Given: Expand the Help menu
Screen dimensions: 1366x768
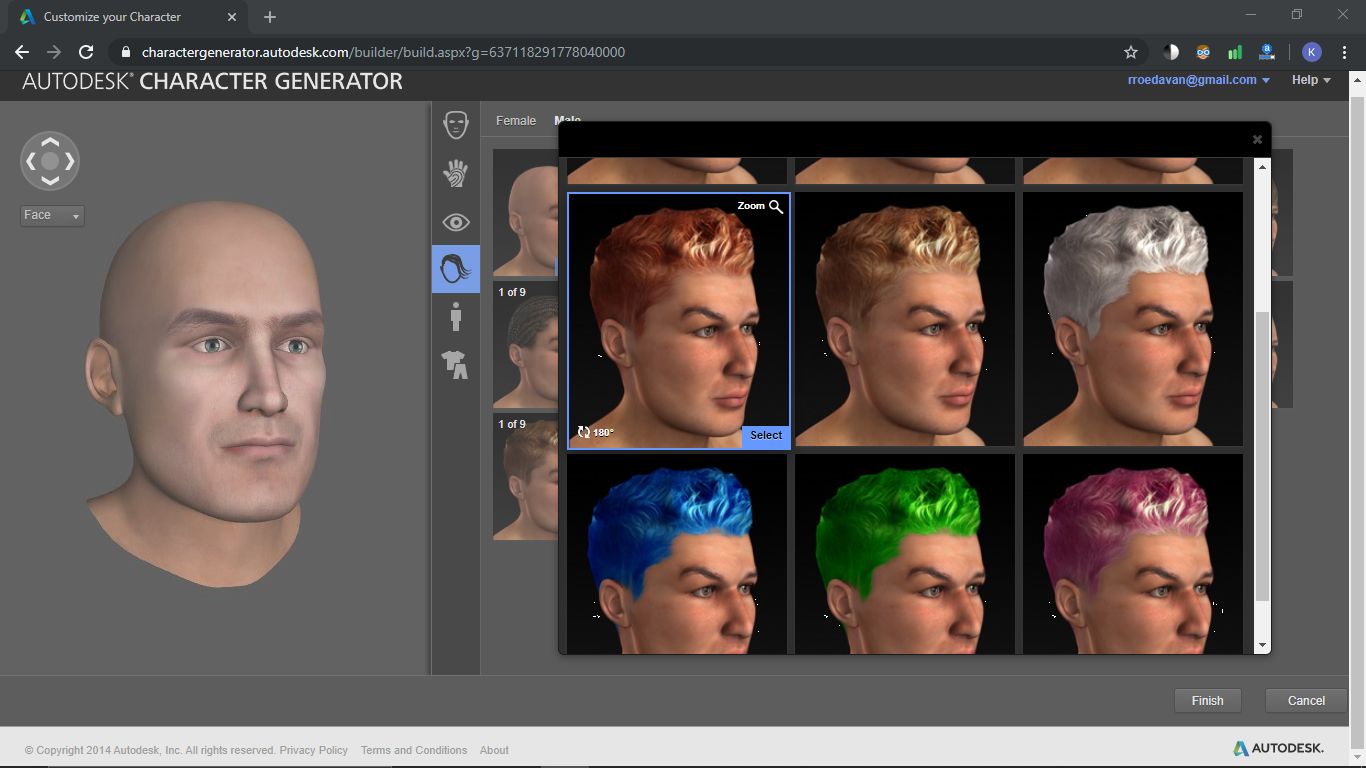Looking at the screenshot, I should pos(1311,80).
